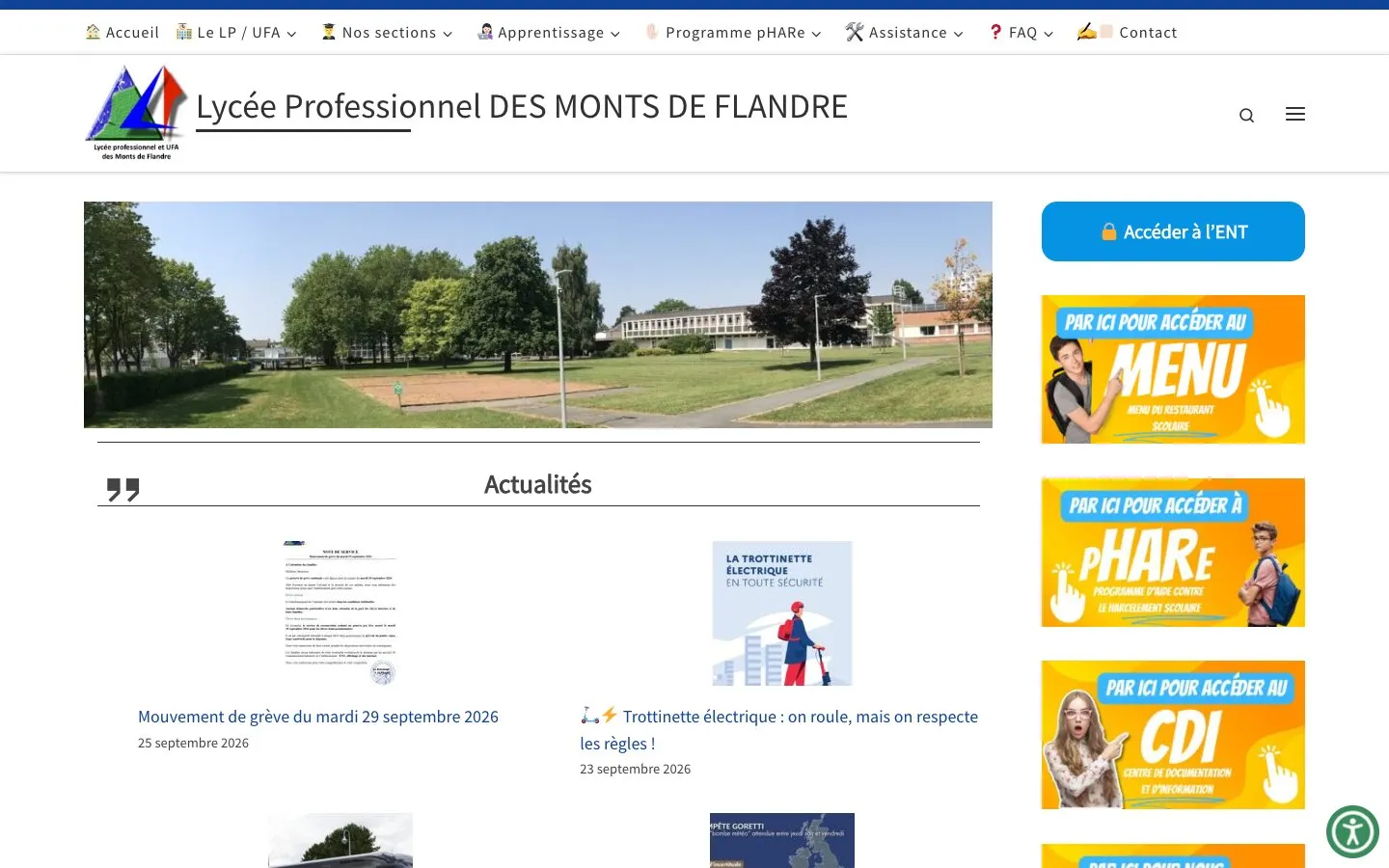Click the Lycée Professionnel DES MONTS DE FLANDRE title
The image size is (1389, 868).
tap(522, 106)
